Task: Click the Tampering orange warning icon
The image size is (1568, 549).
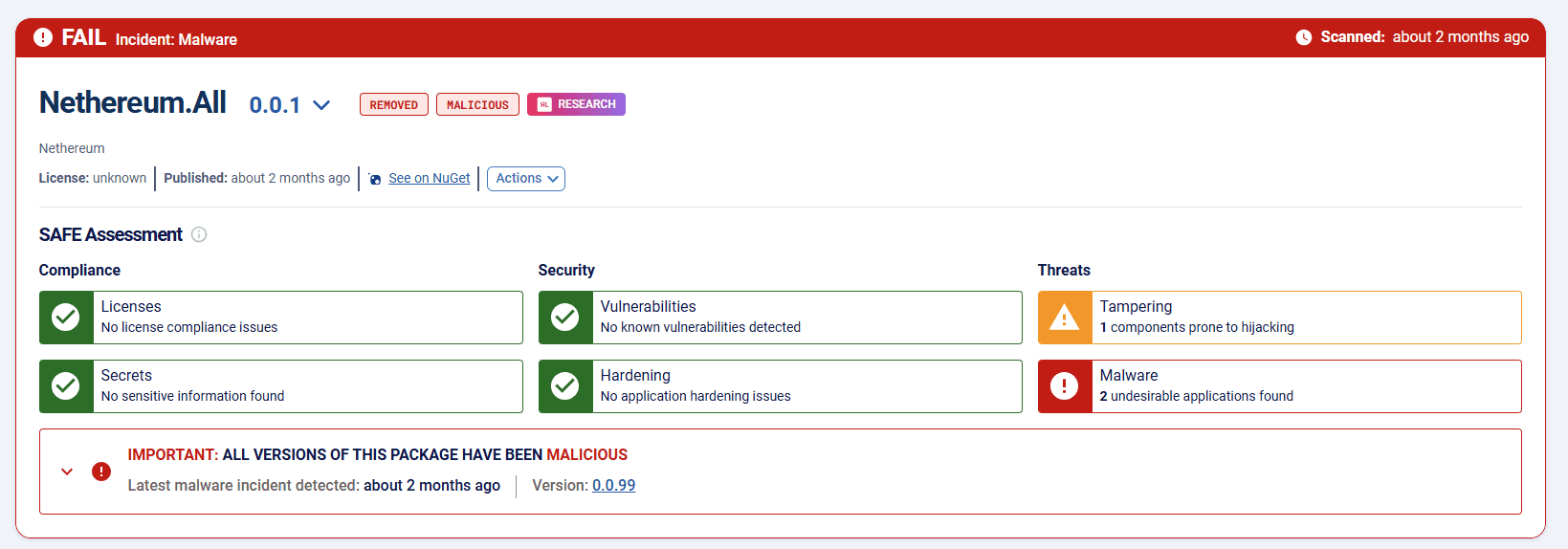Action: [1065, 318]
